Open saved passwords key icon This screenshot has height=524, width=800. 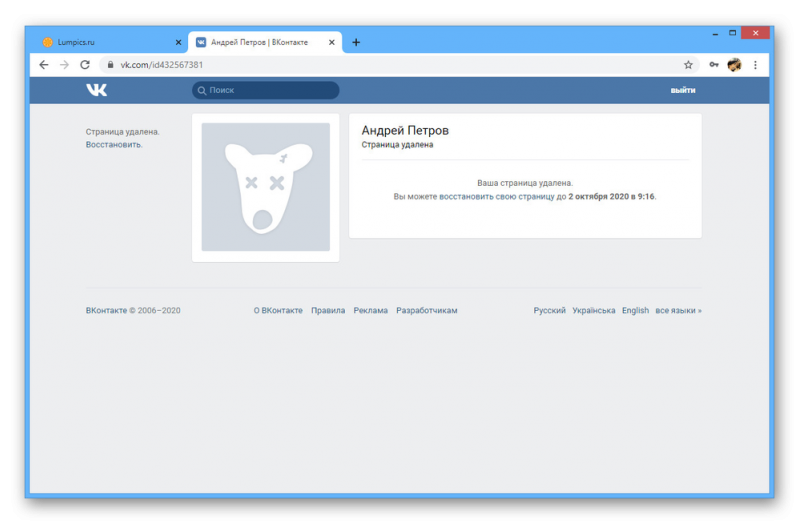pyautogui.click(x=714, y=65)
